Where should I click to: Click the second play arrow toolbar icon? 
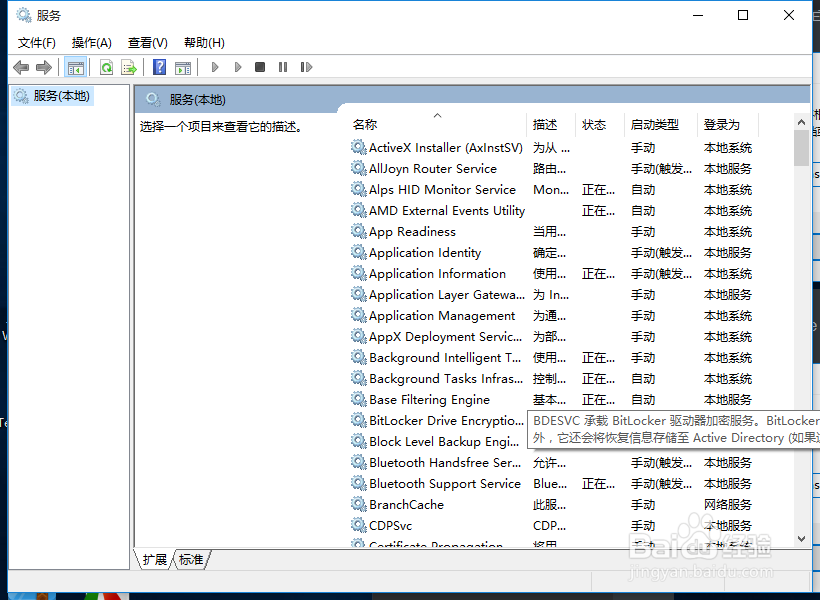(x=238, y=67)
